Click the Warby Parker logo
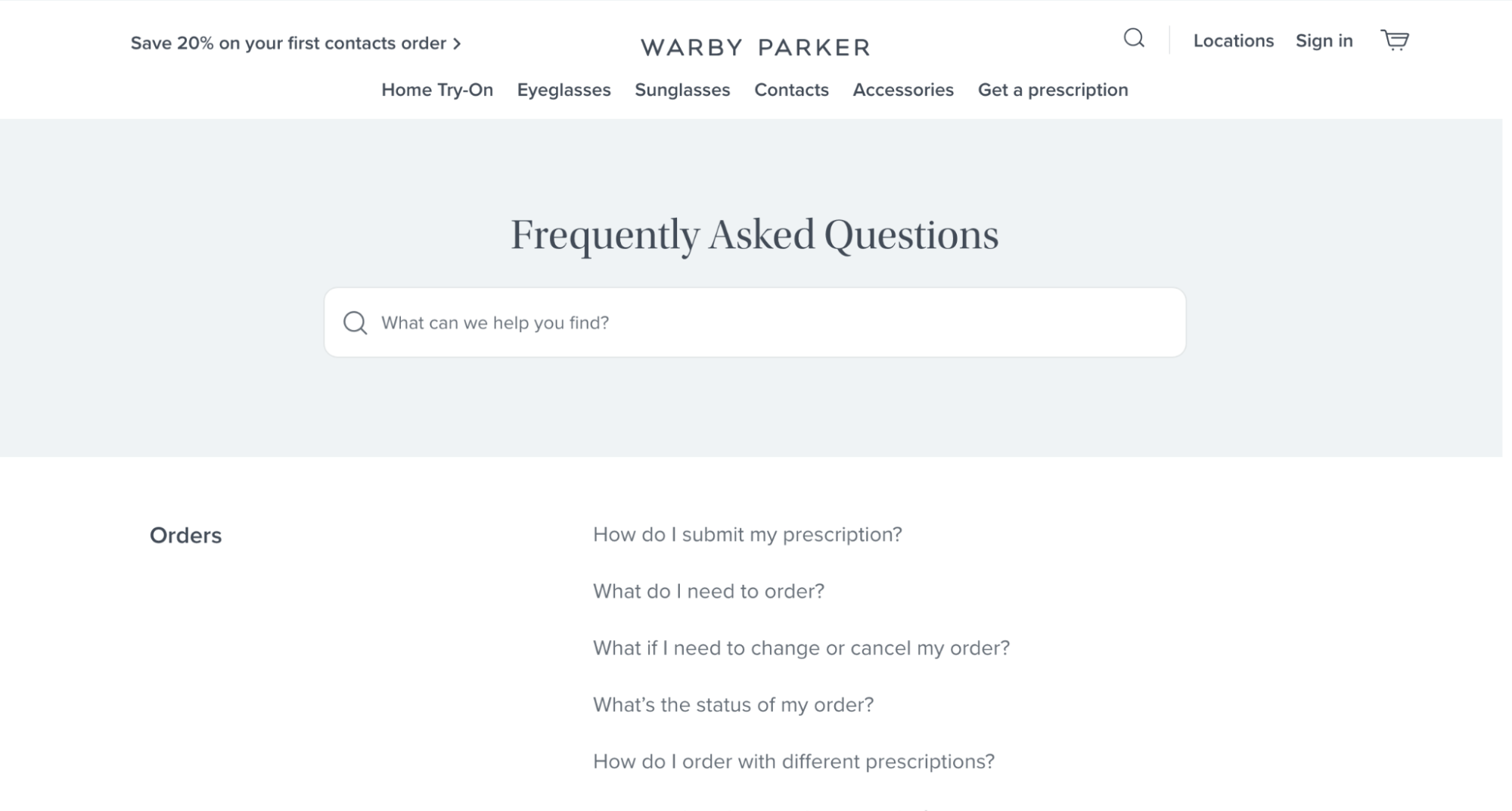Image resolution: width=1512 pixels, height=811 pixels. click(755, 47)
